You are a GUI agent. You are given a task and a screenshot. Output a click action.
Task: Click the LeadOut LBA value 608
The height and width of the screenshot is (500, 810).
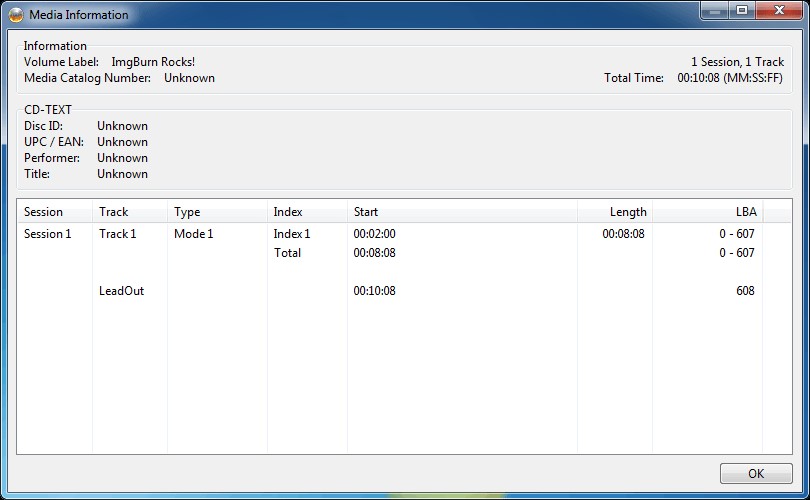[744, 291]
